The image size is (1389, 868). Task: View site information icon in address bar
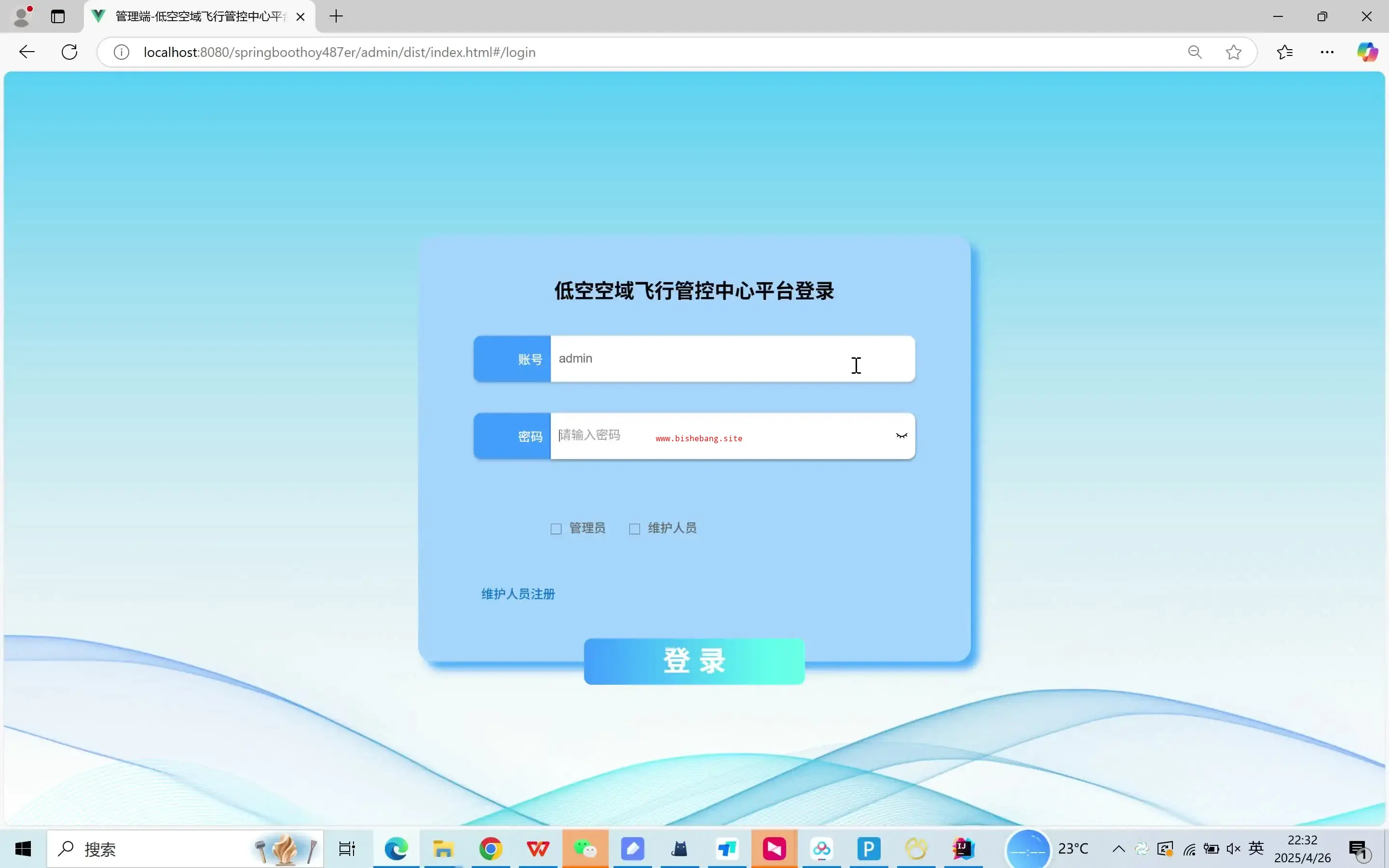point(121,52)
